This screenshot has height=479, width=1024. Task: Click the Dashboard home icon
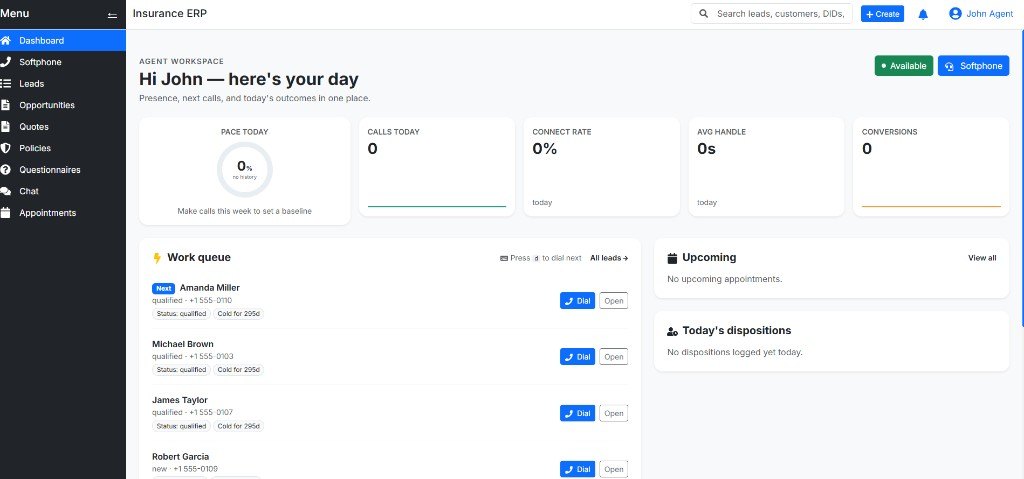(5, 41)
